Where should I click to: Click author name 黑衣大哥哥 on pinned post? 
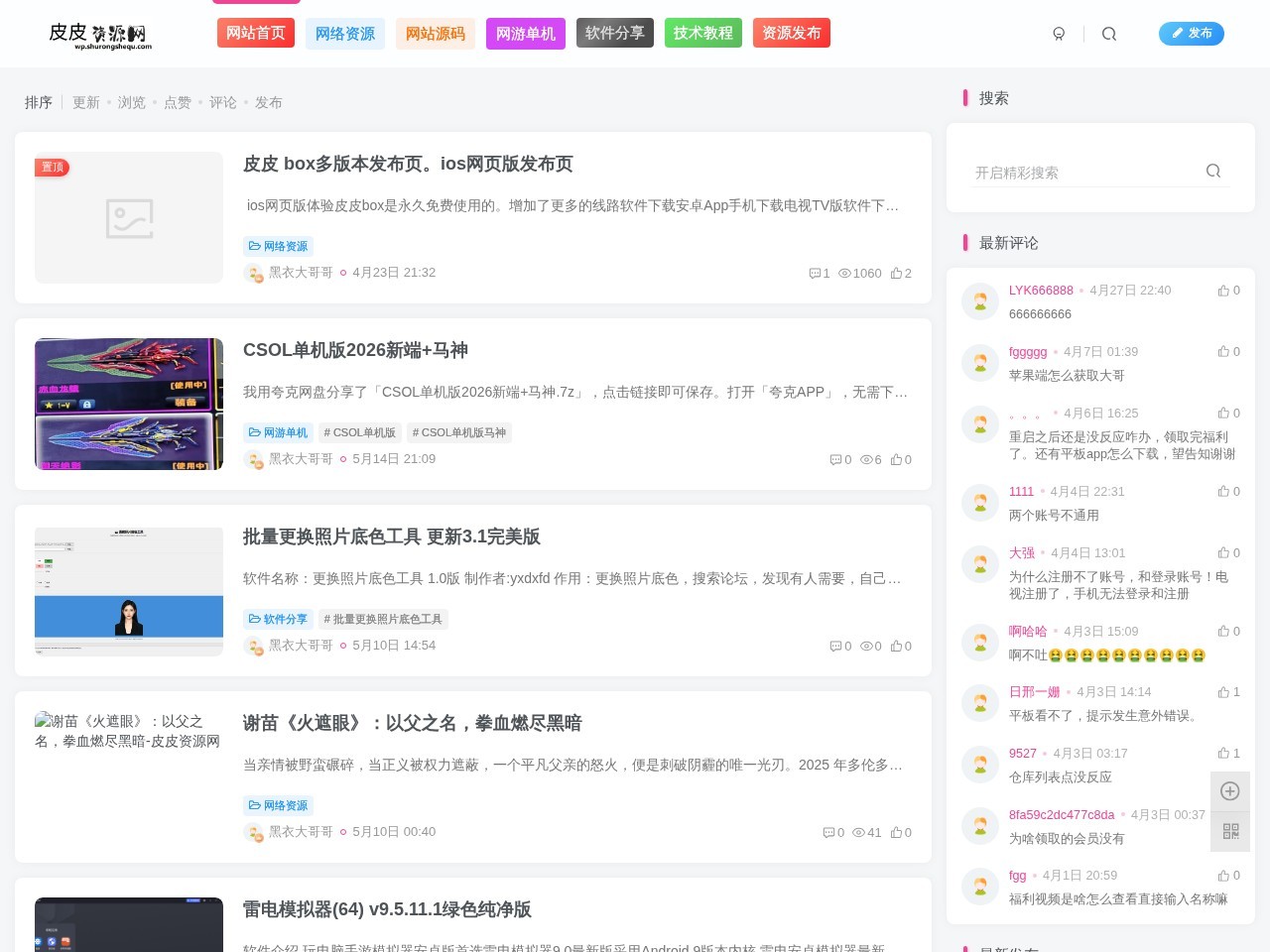point(301,273)
